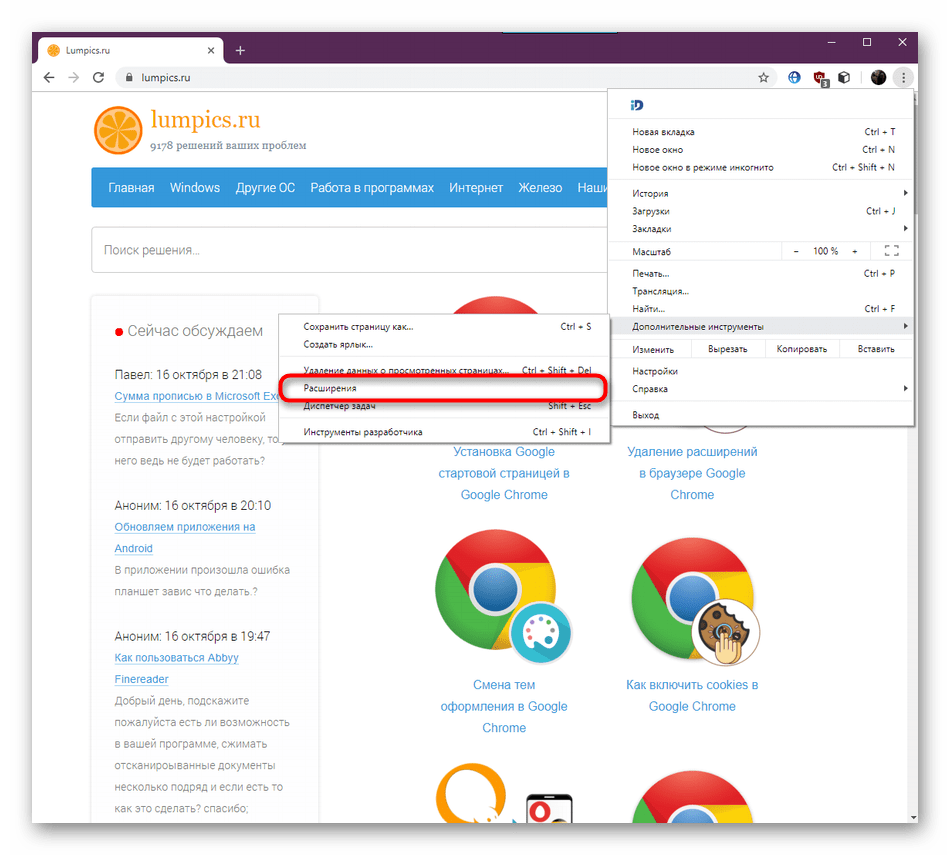
Task: Open the Windows link in site navigation
Action: coord(195,188)
